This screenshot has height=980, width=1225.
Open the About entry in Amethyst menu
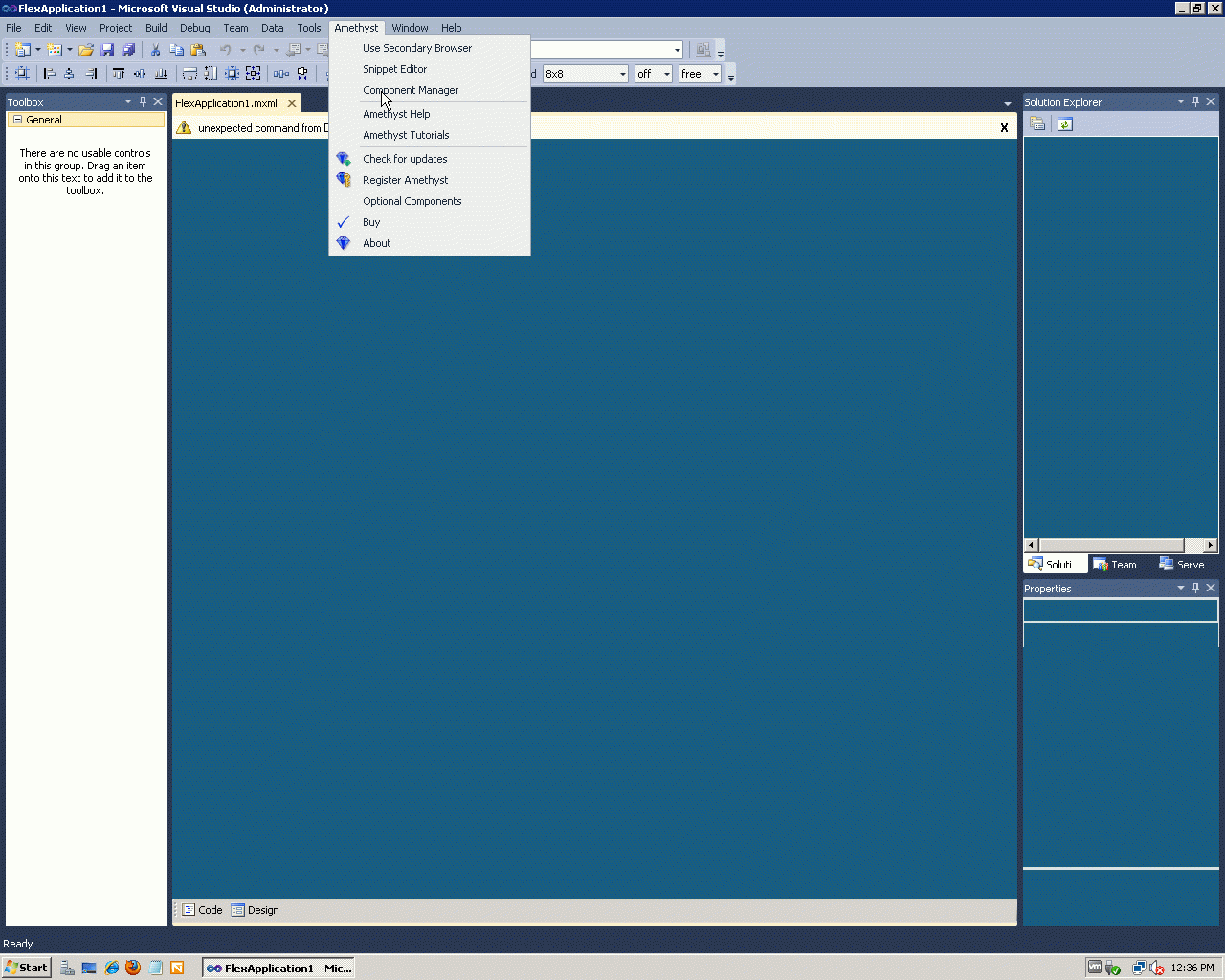pyautogui.click(x=430, y=243)
